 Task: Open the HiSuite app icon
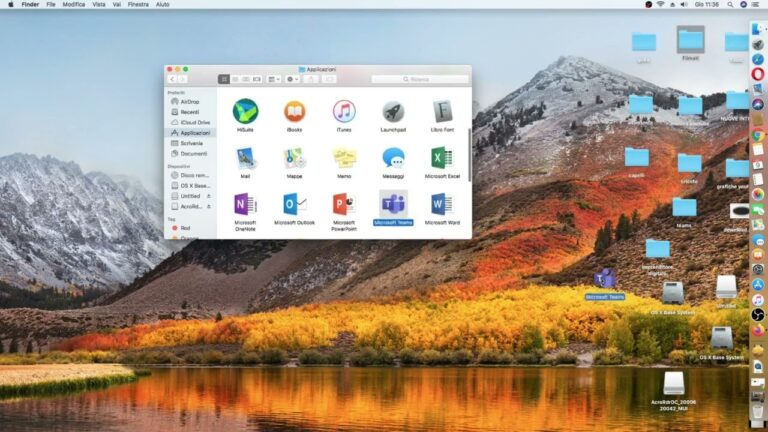tap(245, 111)
